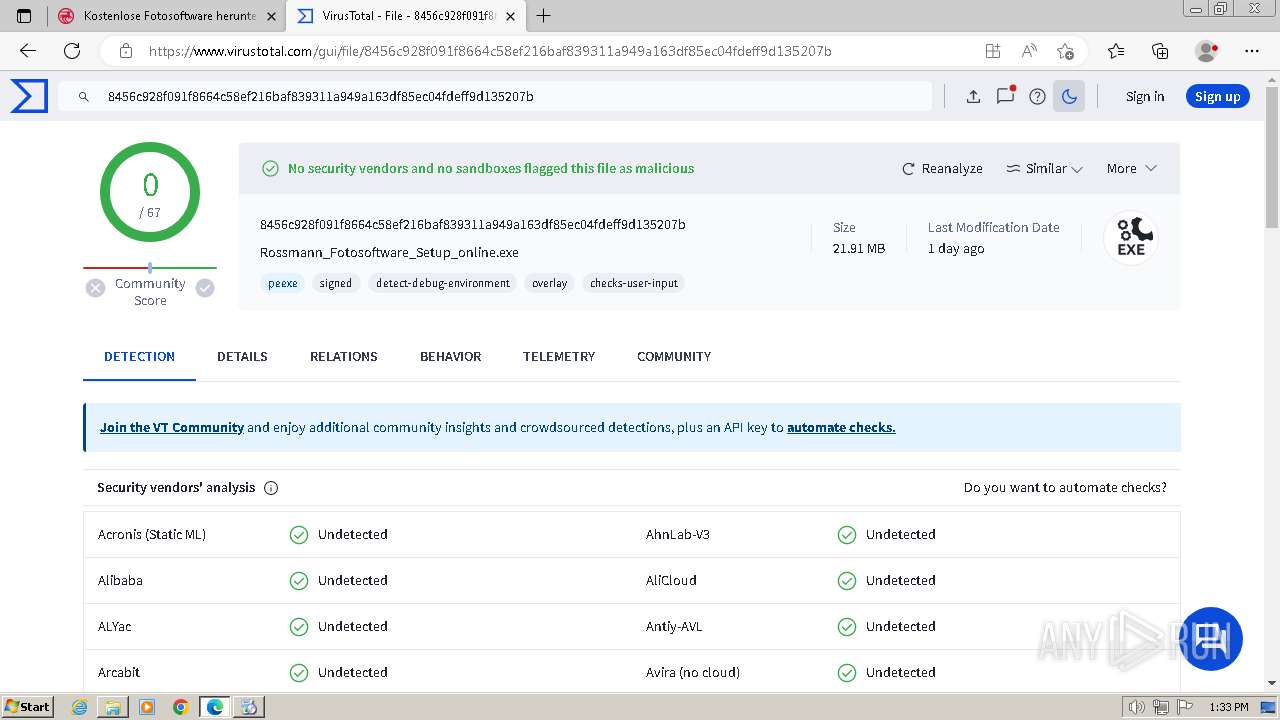Screen dimensions: 1280x720
Task: Click the VirusTotal logo icon
Action: tap(29, 96)
